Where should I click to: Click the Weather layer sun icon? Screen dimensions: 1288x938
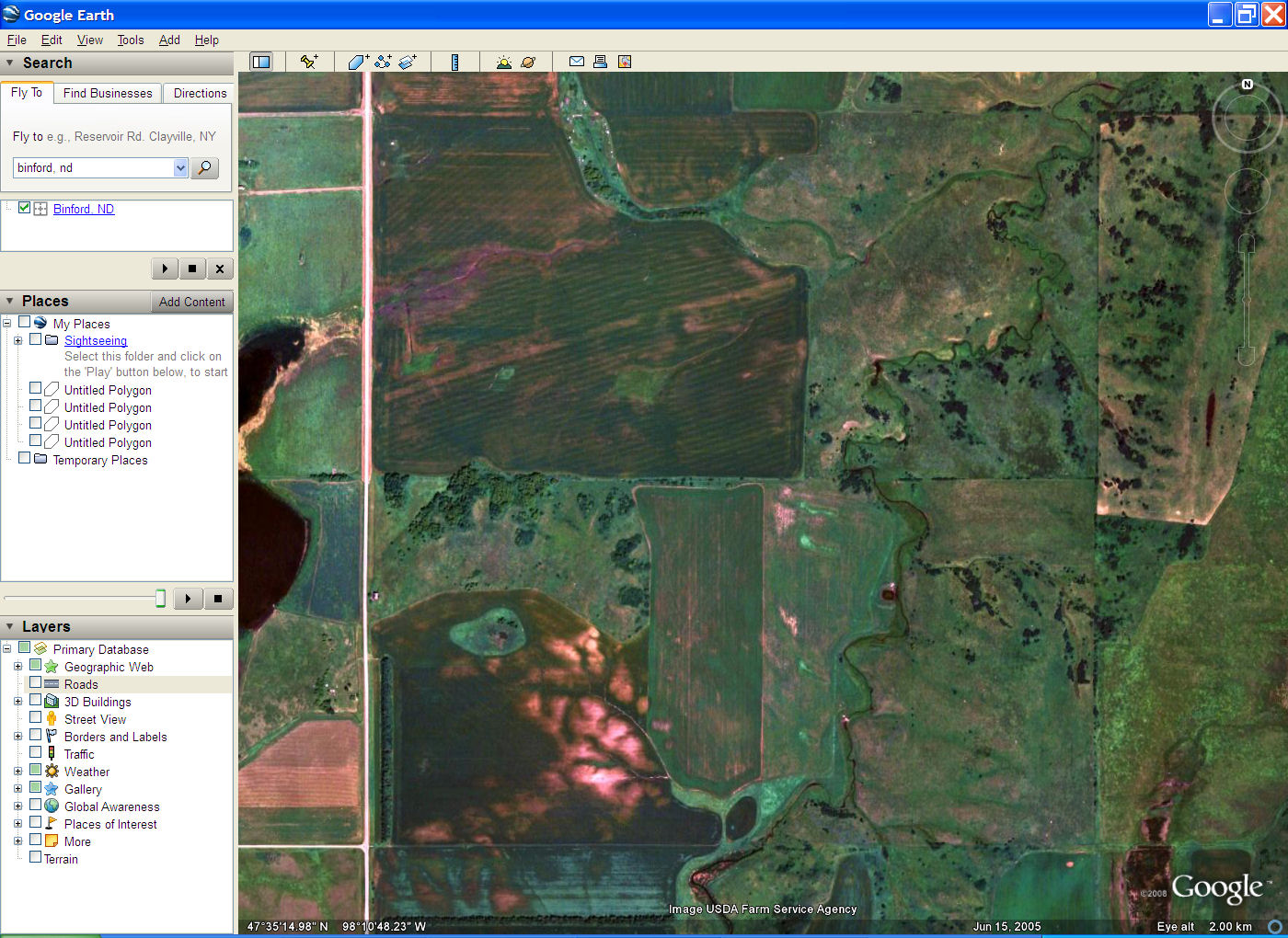click(x=52, y=771)
